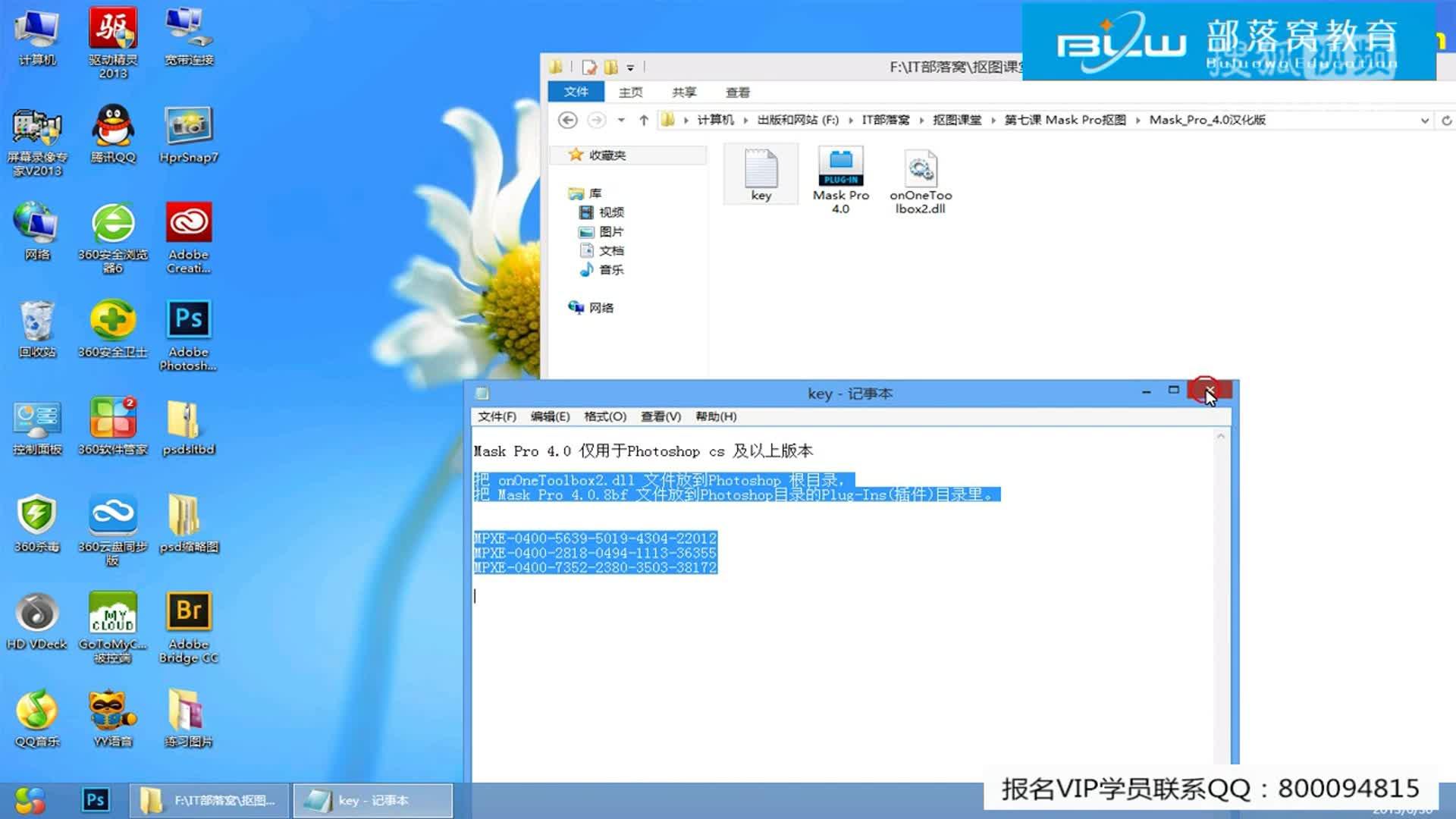Click the up-one-level arrow in Explorer

click(643, 120)
